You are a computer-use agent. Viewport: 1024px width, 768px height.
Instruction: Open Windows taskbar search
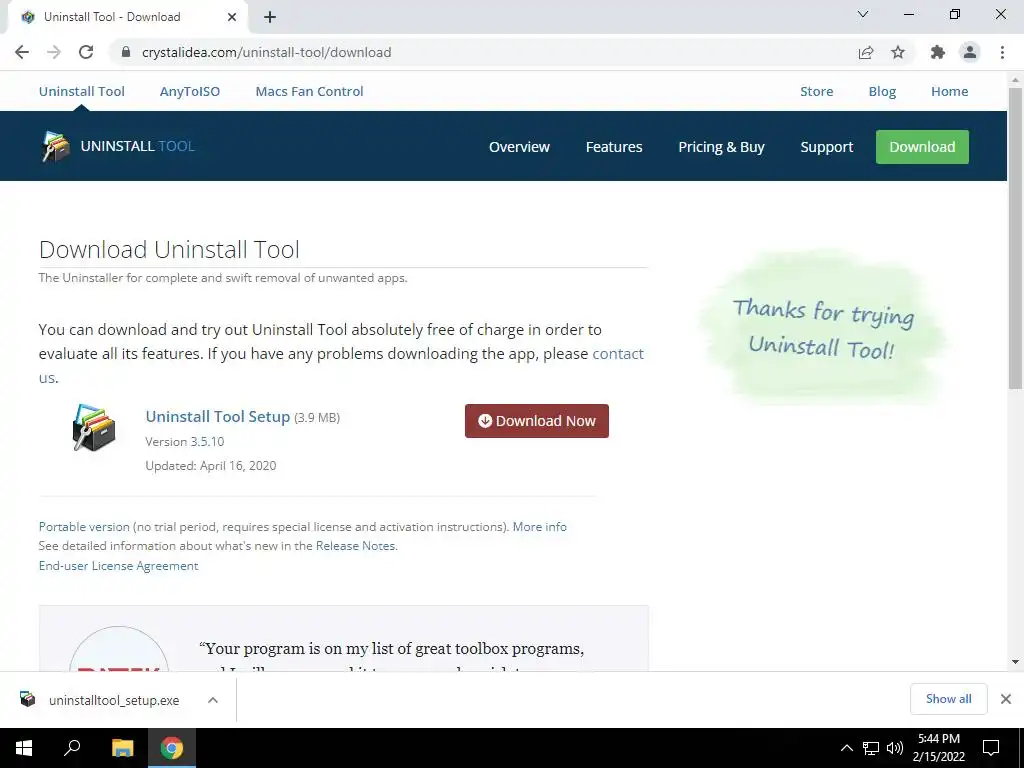pos(72,748)
